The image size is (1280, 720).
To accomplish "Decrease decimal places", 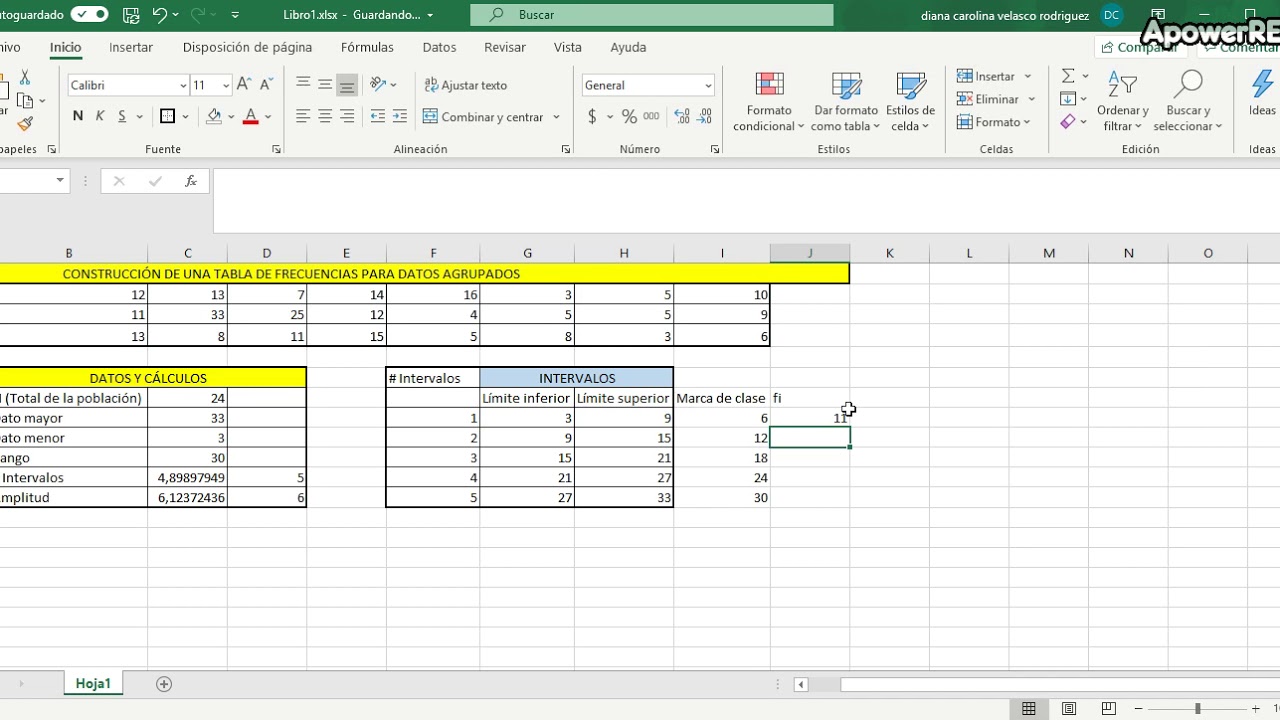I will click(705, 117).
